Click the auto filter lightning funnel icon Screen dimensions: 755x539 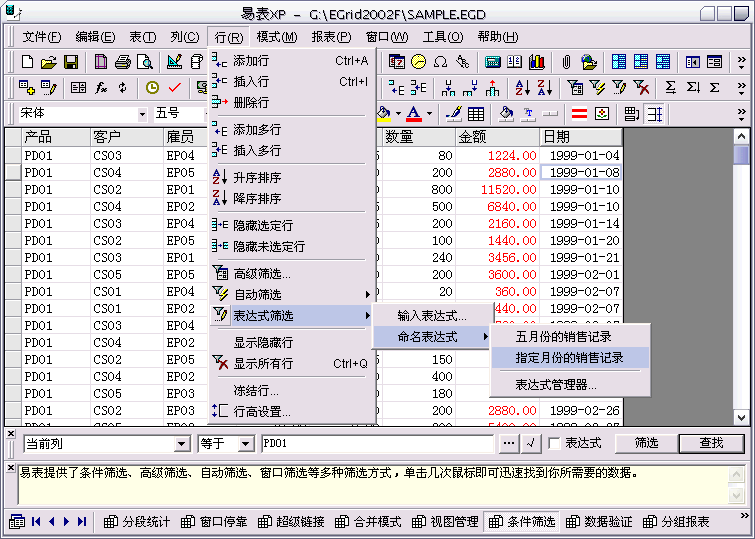pyautogui.click(x=597, y=88)
